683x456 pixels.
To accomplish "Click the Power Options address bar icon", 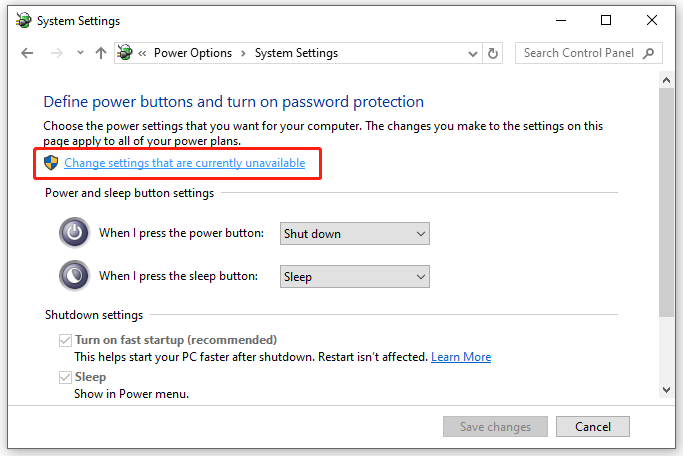I will coord(126,54).
